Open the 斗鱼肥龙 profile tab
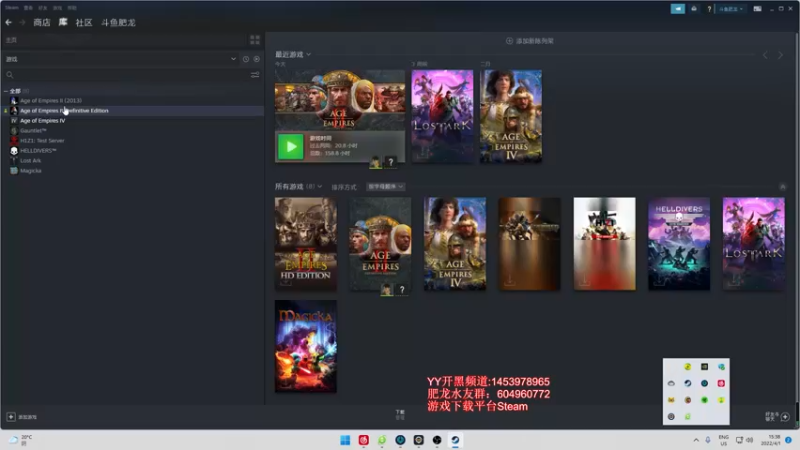This screenshot has height=450, width=800. coord(118,22)
